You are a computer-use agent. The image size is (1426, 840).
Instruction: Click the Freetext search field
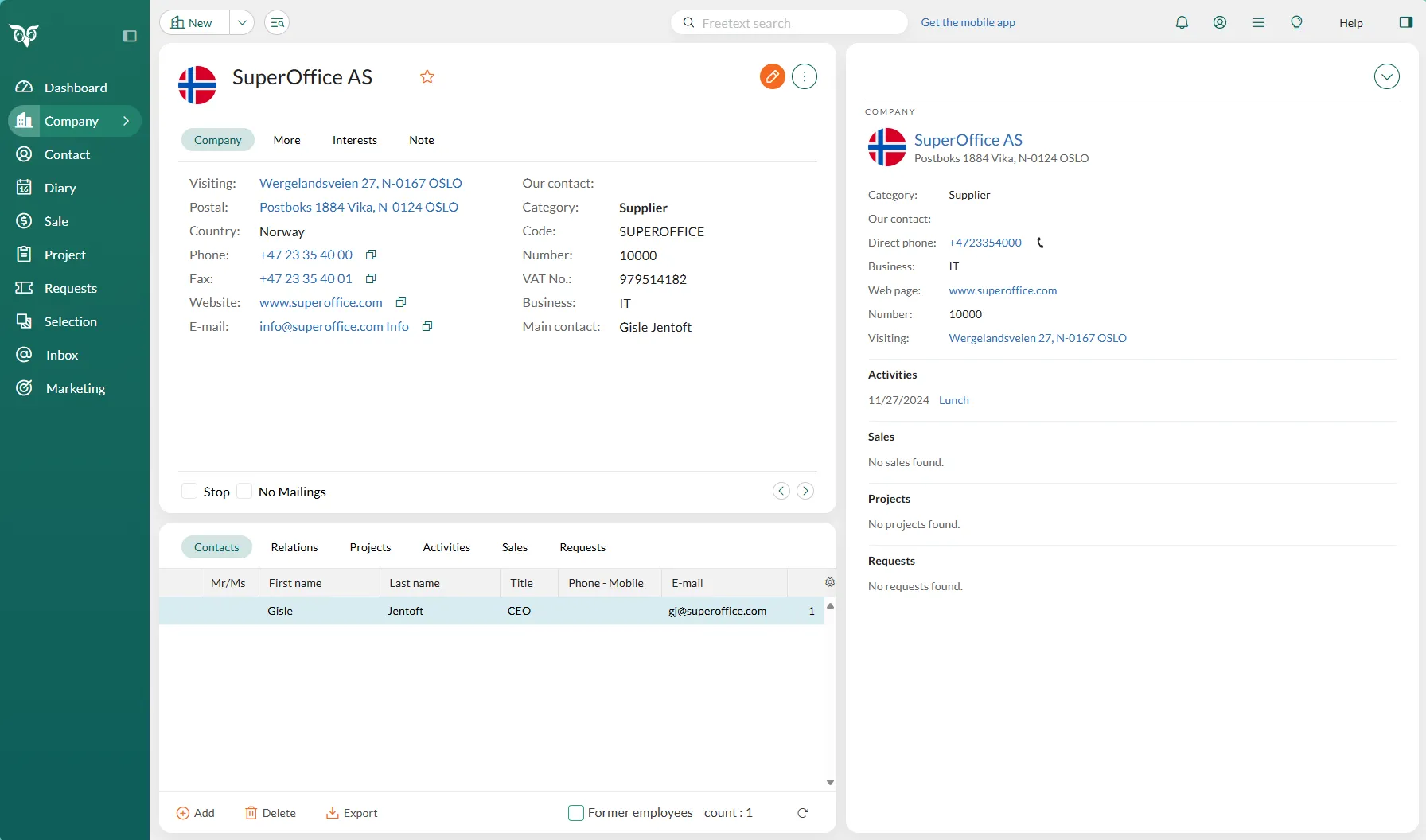796,23
